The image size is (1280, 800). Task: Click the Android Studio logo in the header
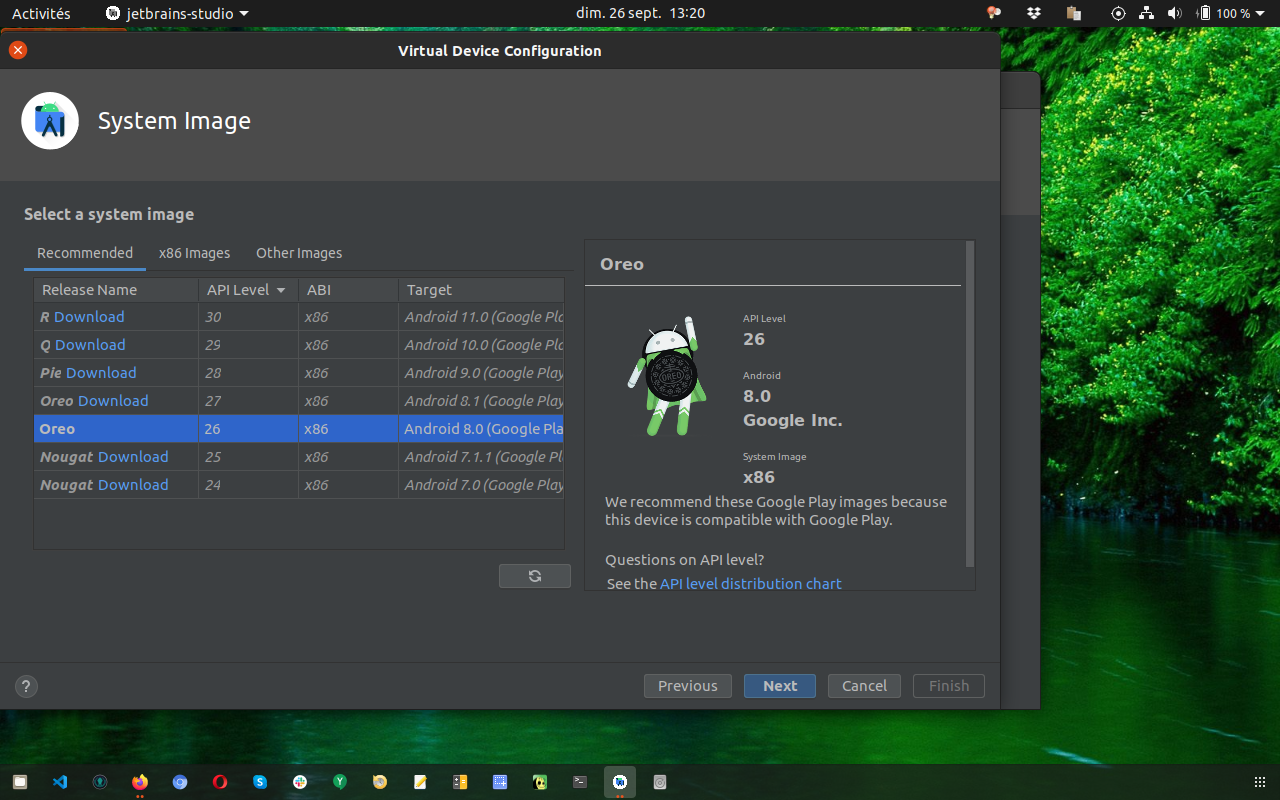[50, 121]
